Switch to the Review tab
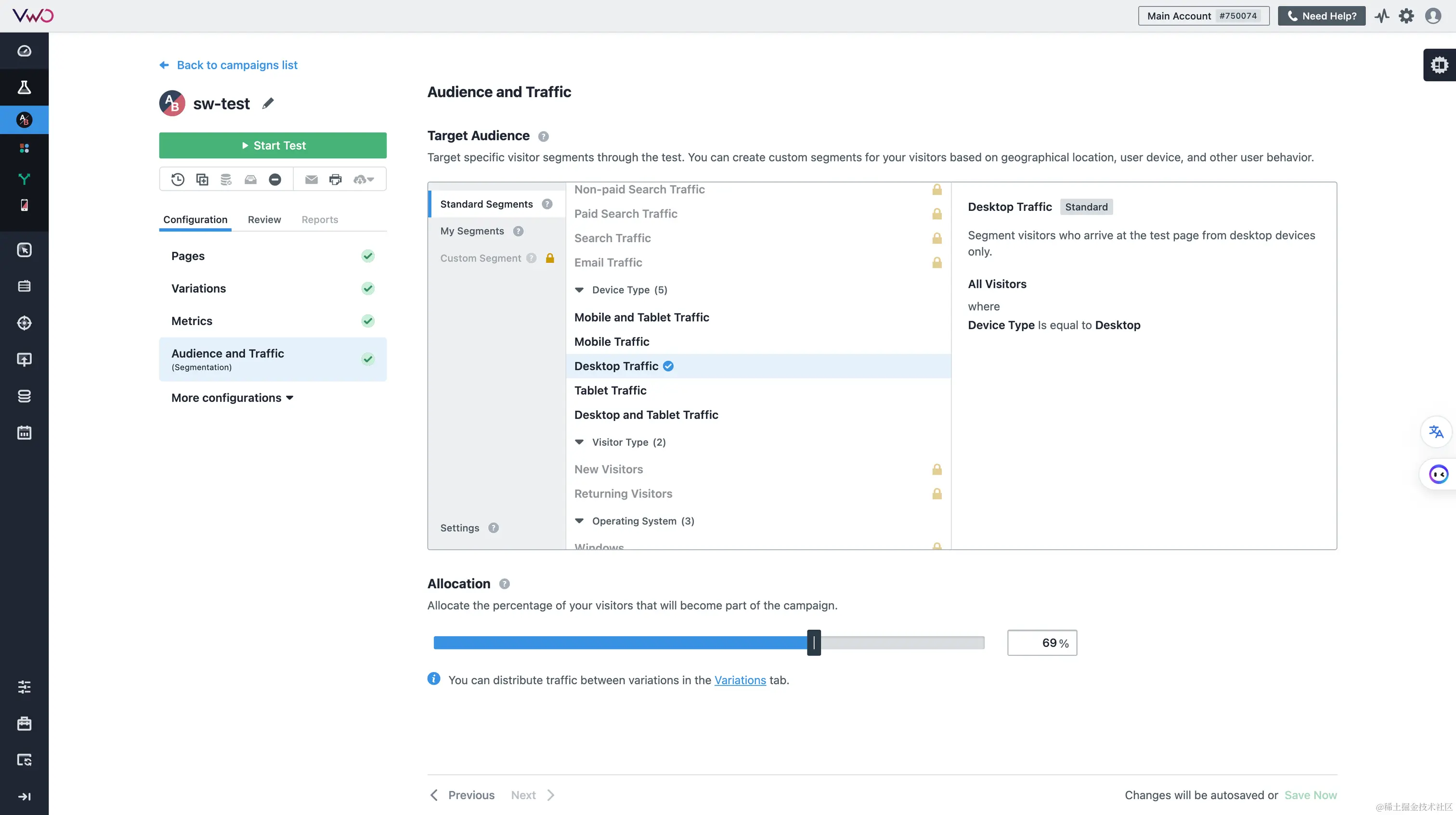The height and width of the screenshot is (815, 1456). pos(264,220)
